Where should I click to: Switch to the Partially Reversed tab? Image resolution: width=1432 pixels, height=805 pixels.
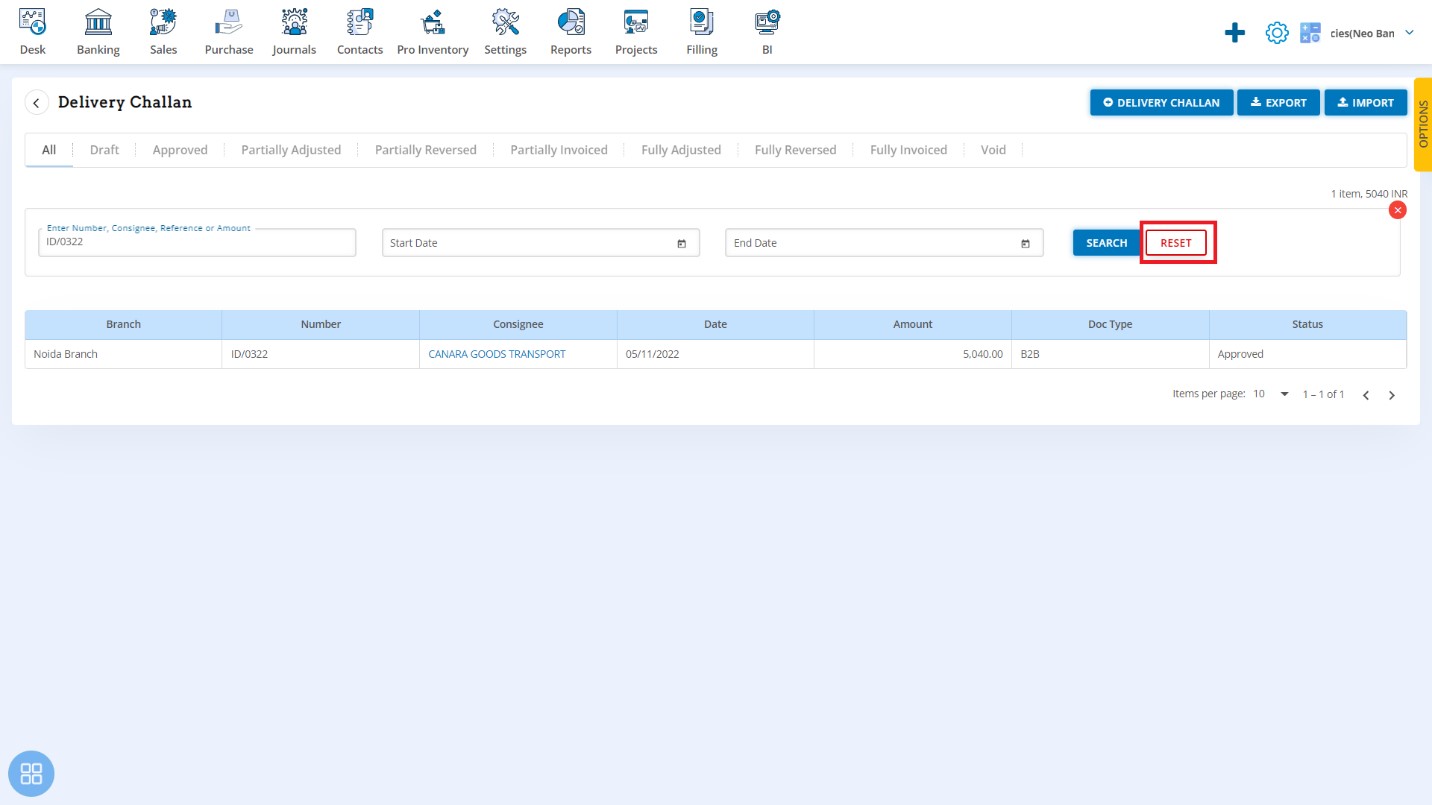pyautogui.click(x=426, y=150)
